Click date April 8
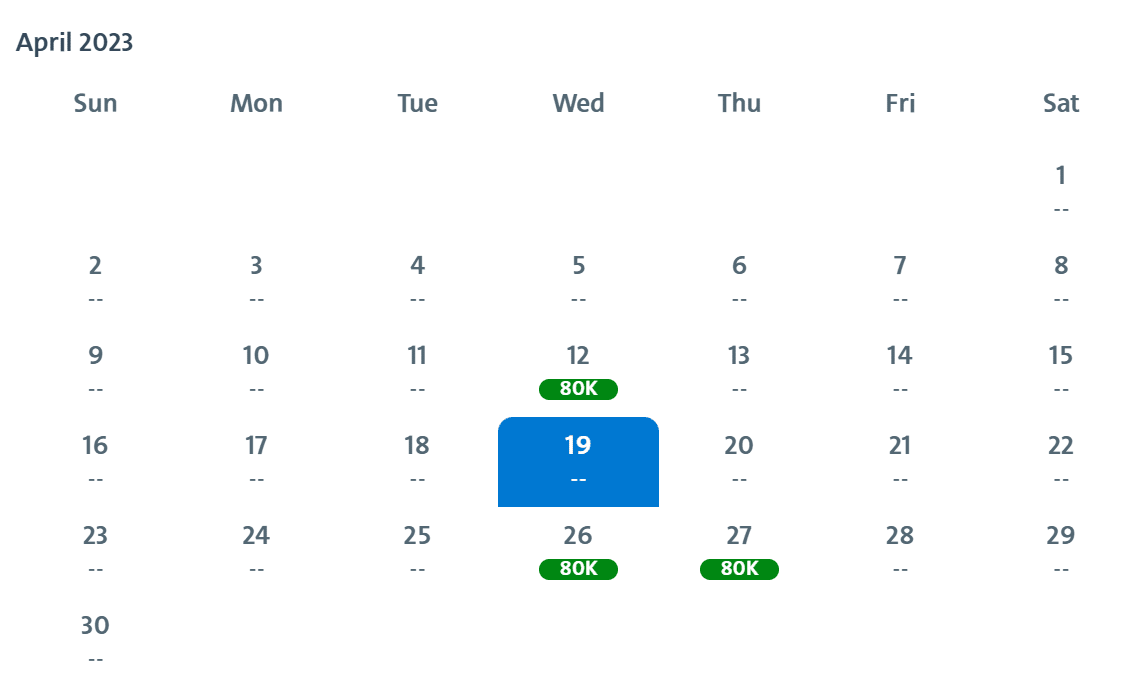1125x693 pixels. tap(1061, 280)
